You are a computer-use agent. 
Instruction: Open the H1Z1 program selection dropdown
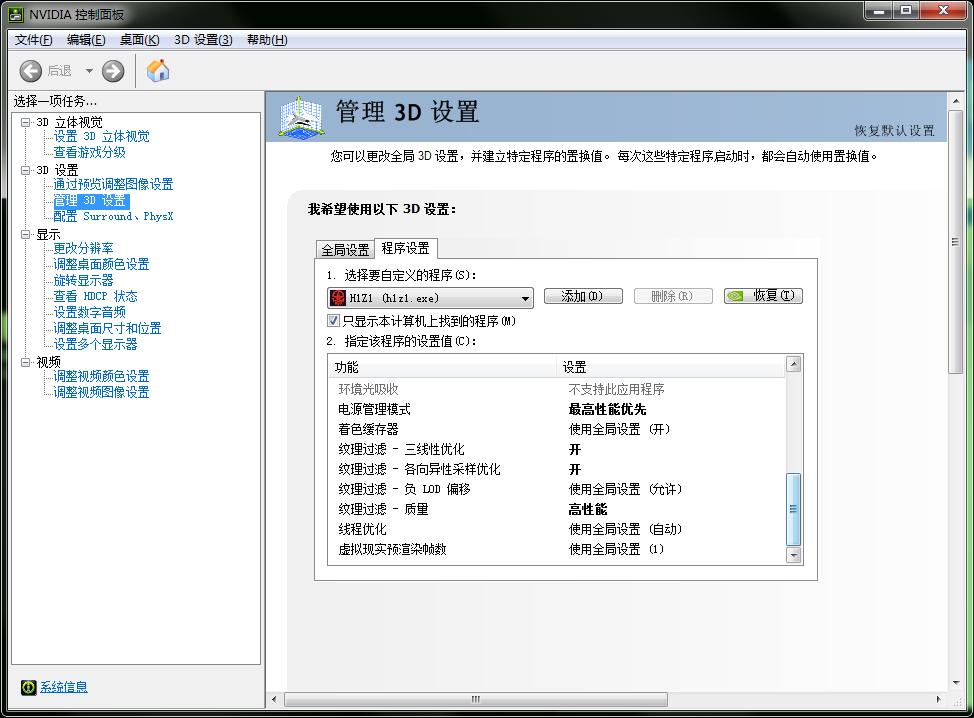click(x=525, y=298)
